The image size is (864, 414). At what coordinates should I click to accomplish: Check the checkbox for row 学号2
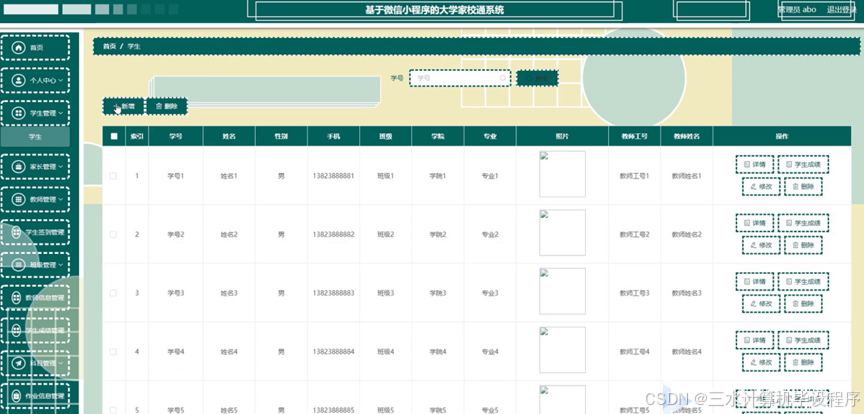(x=113, y=234)
